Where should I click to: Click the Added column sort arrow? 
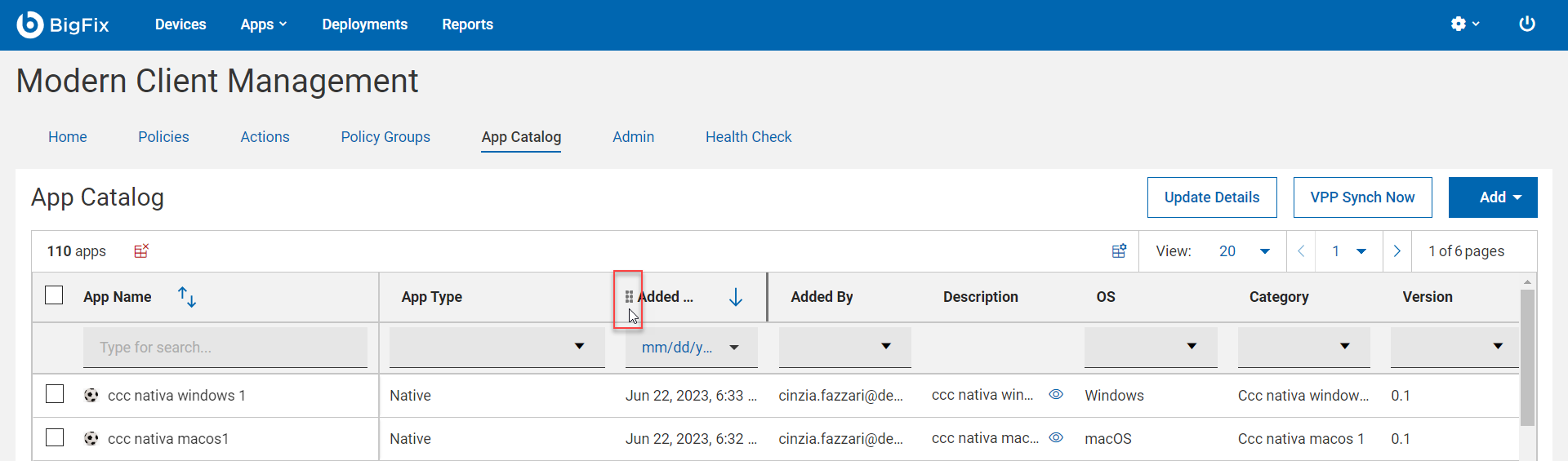(x=735, y=297)
